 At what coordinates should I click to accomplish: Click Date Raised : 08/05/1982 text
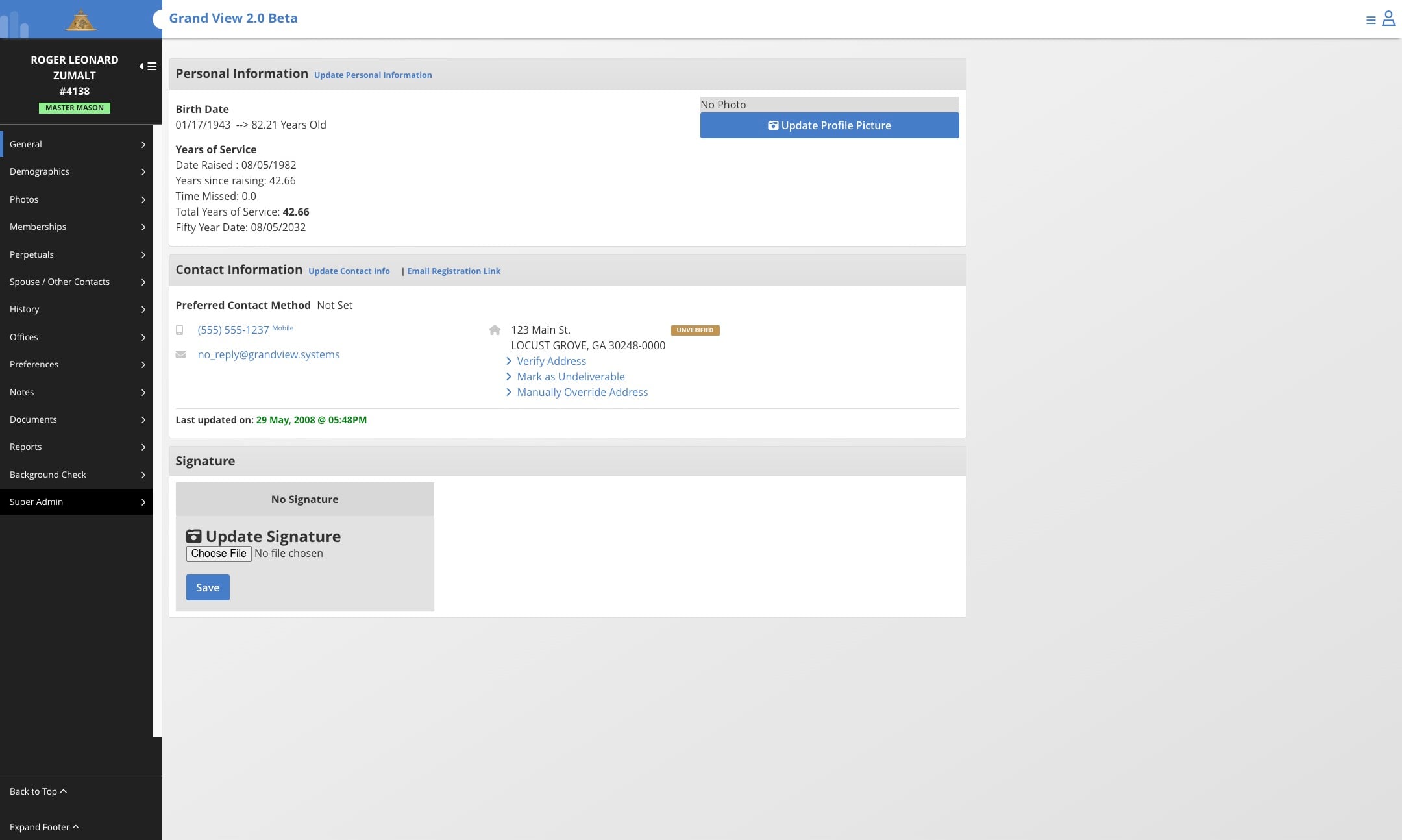click(x=236, y=165)
